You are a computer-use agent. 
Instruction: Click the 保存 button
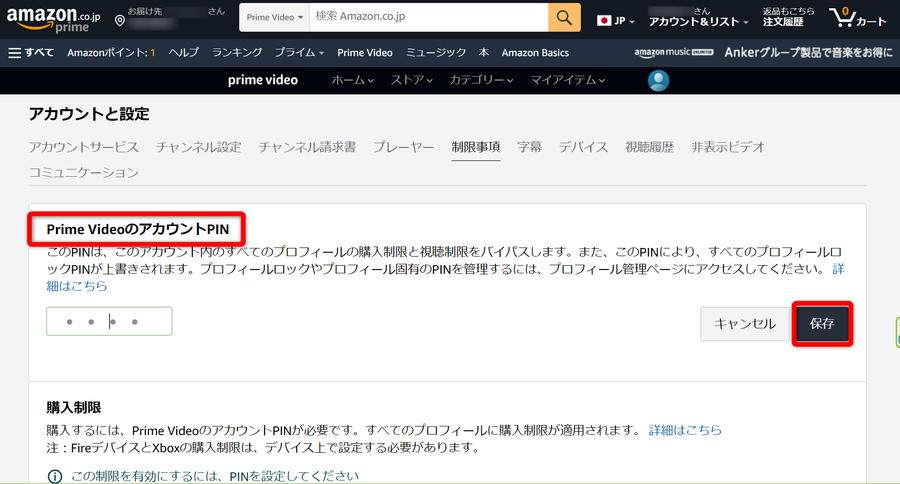822,324
